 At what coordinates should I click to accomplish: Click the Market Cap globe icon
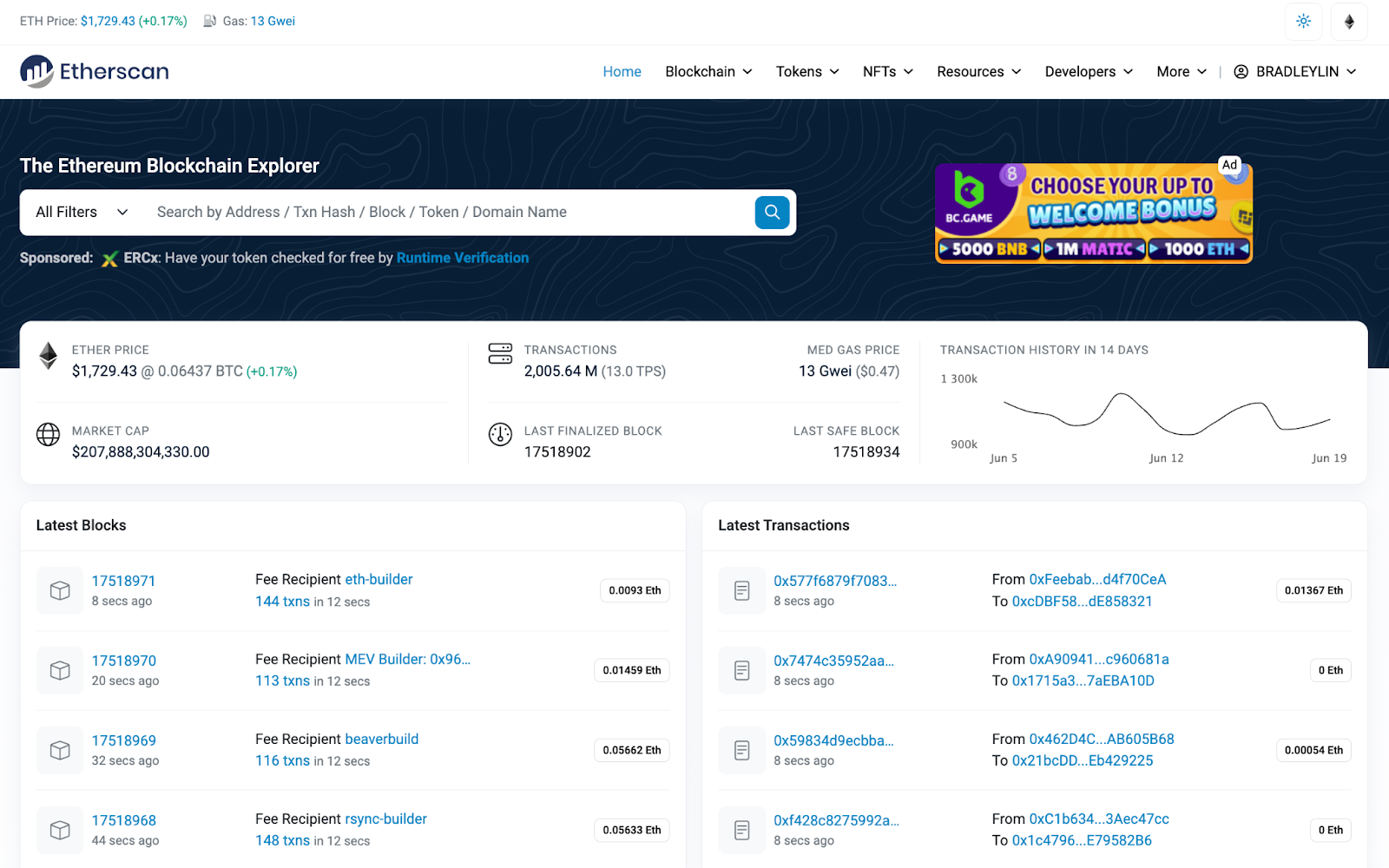tap(49, 434)
